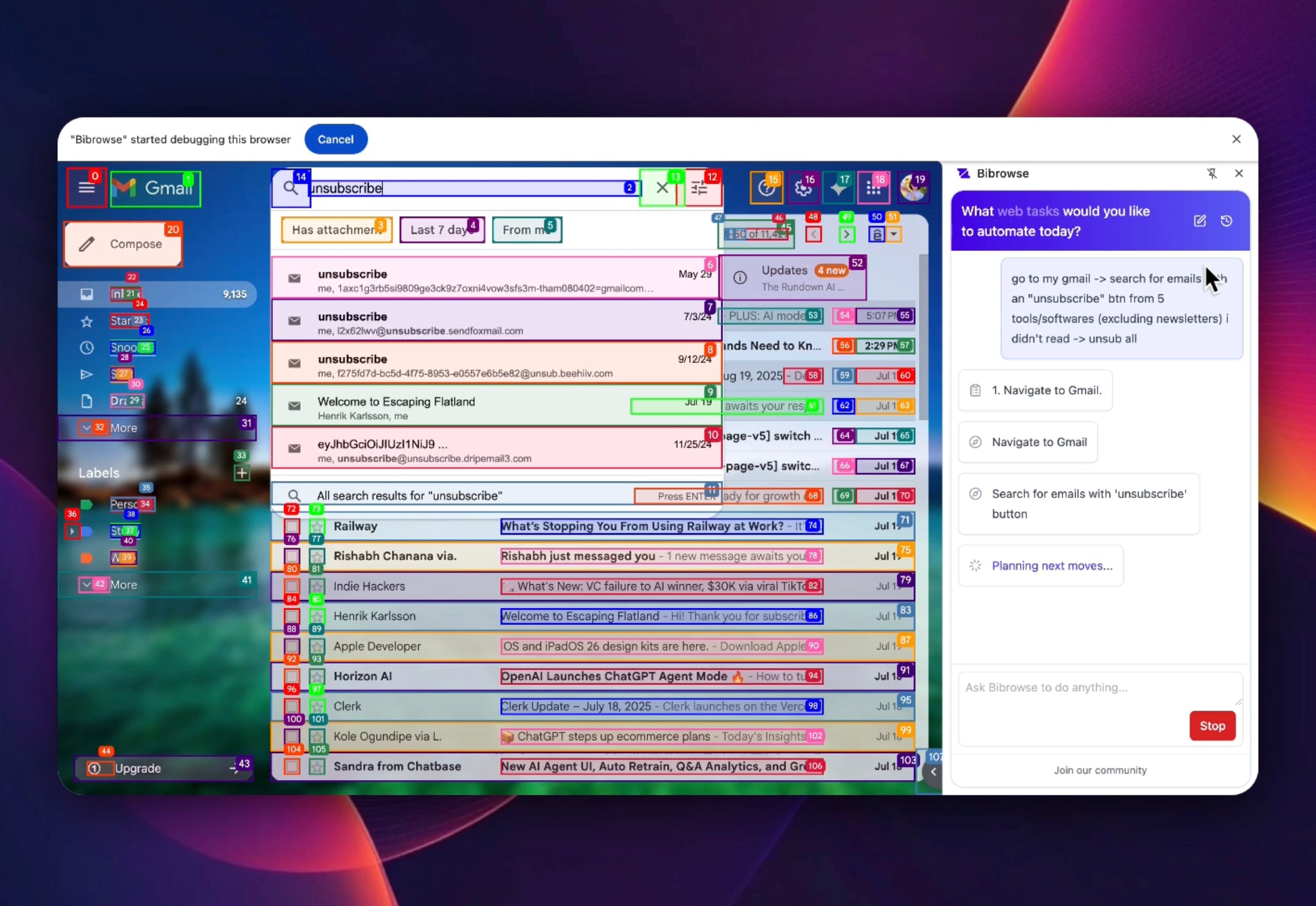Open new chat edit icon in Bibrowse

click(1199, 221)
